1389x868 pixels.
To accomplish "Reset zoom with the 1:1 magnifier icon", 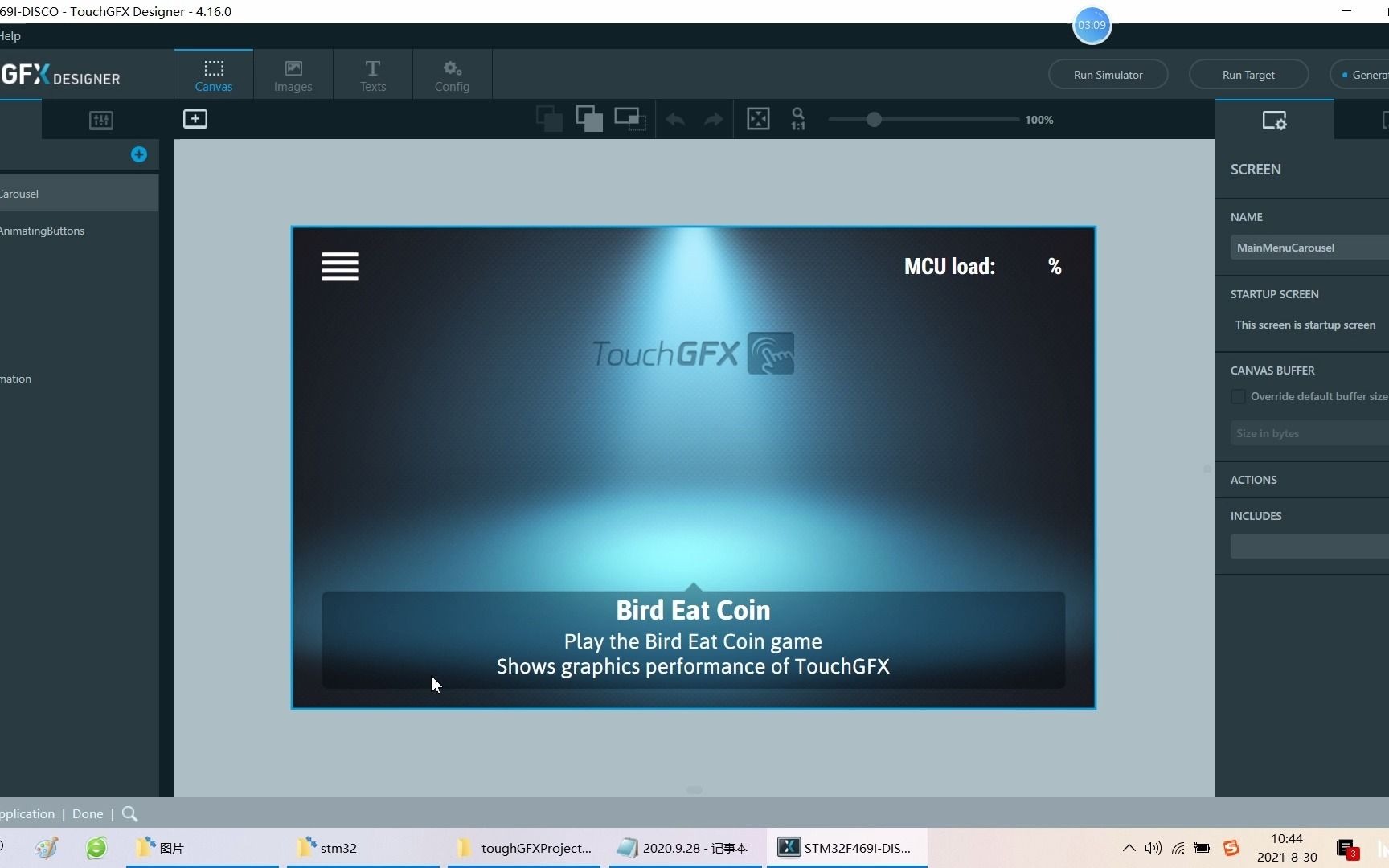I will (x=797, y=119).
